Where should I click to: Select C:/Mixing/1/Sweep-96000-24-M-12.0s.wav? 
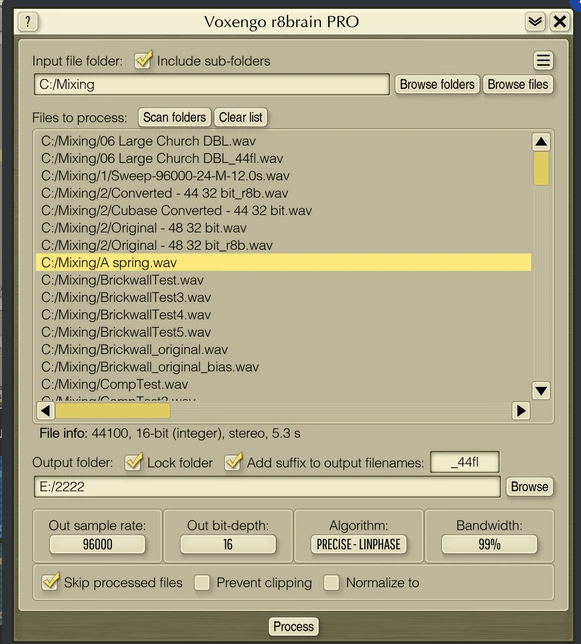[283, 176]
